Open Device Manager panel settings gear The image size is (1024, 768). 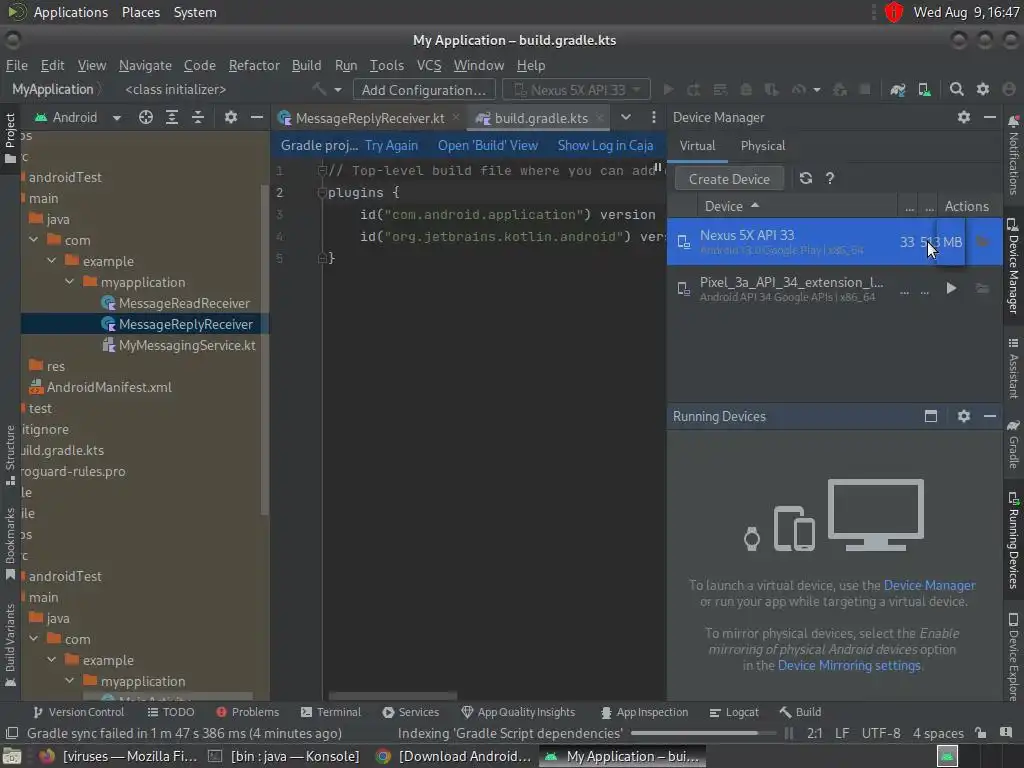(964, 118)
